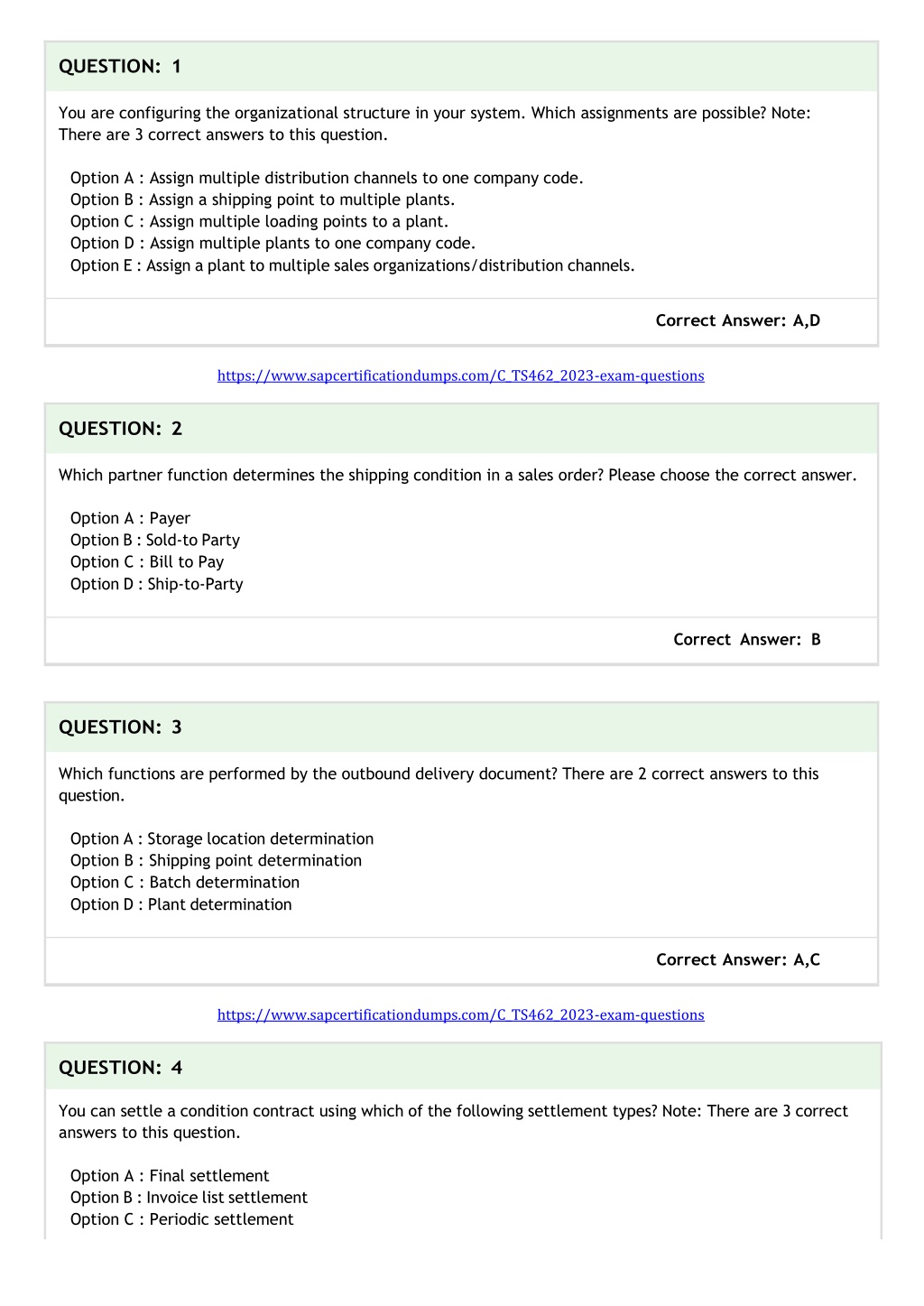The width and height of the screenshot is (924, 1306).
Task: Click the Question 1 header
Action: tap(461, 66)
